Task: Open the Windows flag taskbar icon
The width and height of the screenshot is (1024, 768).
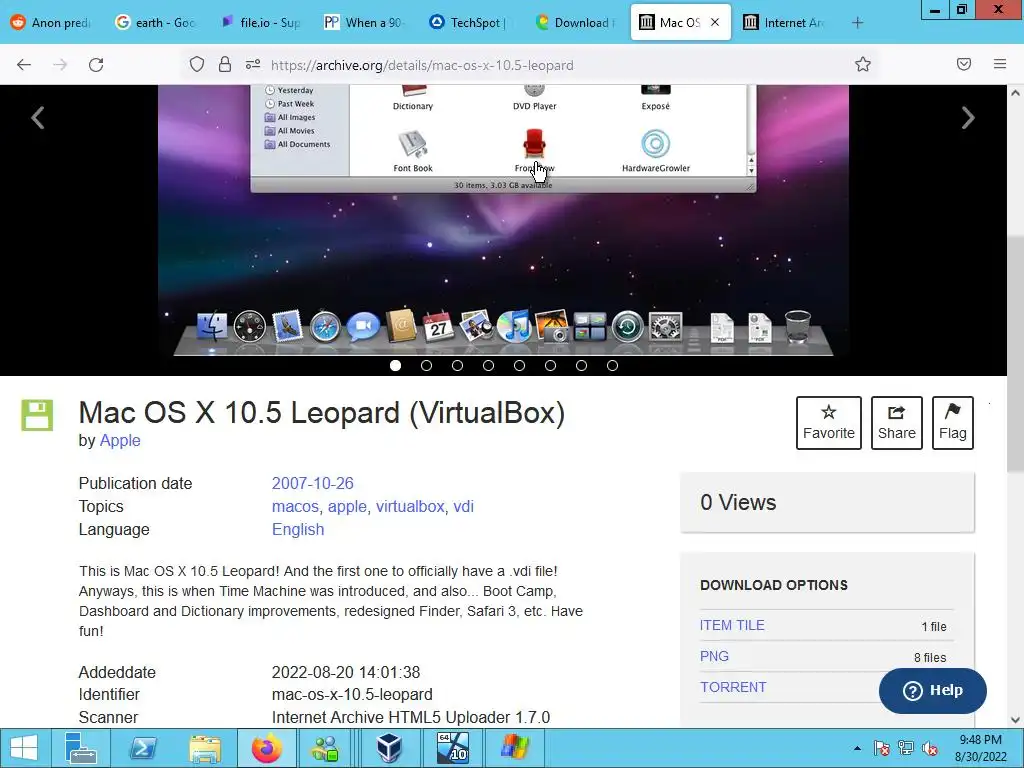Action: tap(515, 748)
